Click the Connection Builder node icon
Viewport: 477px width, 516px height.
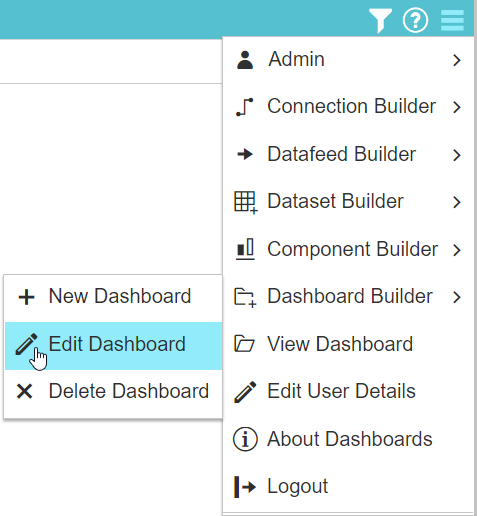click(x=245, y=107)
